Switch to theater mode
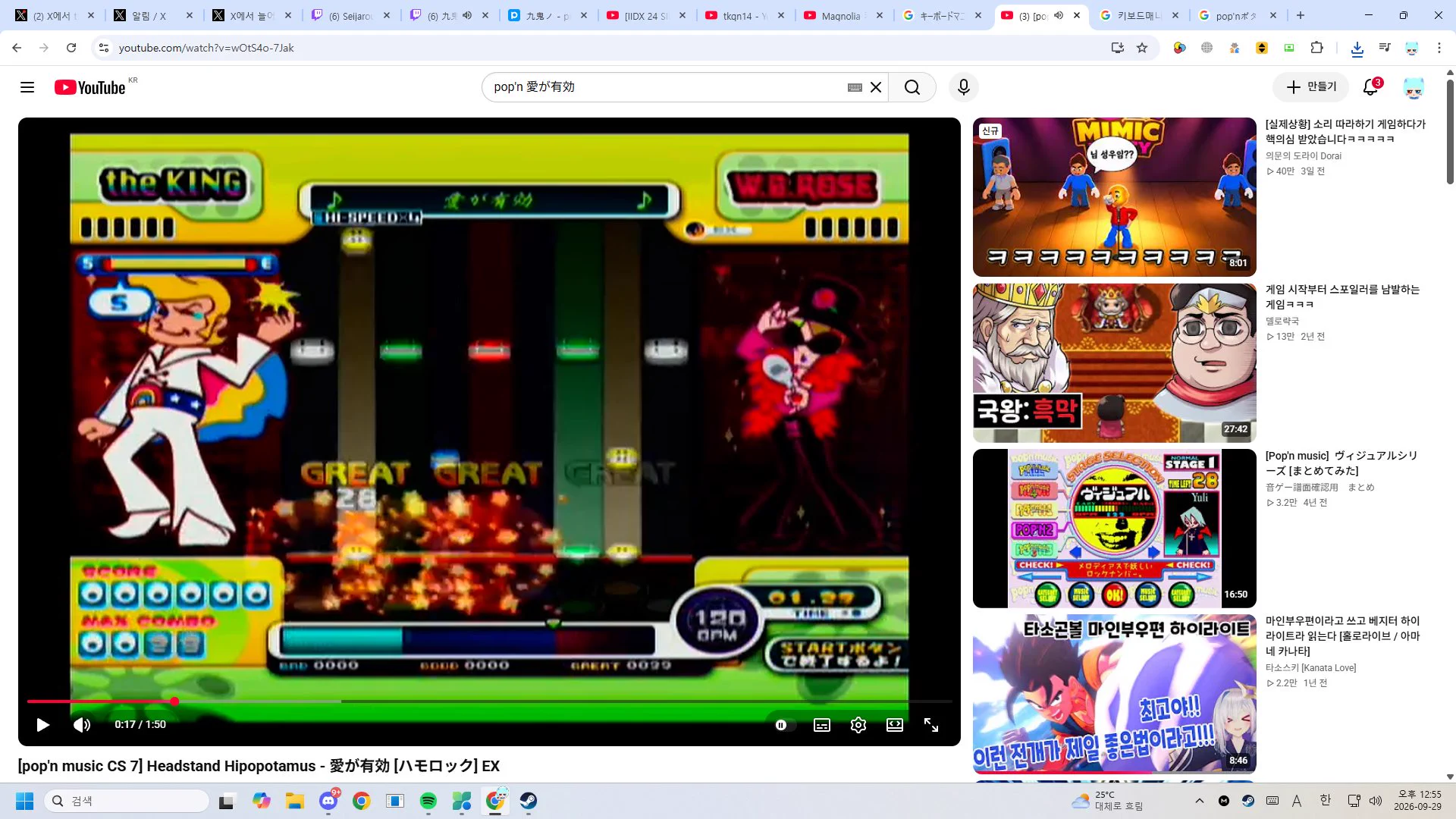 click(895, 725)
